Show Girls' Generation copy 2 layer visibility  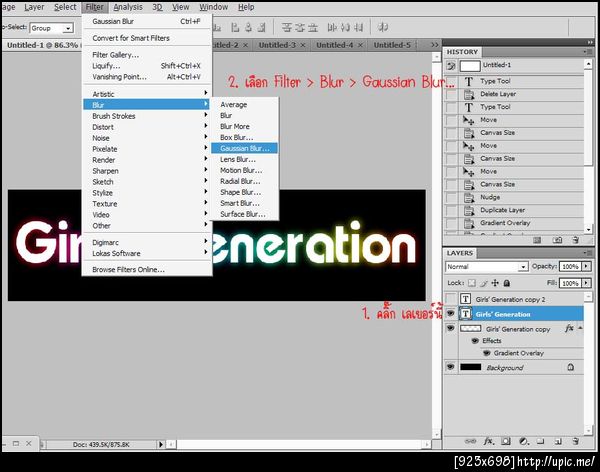[x=451, y=299]
